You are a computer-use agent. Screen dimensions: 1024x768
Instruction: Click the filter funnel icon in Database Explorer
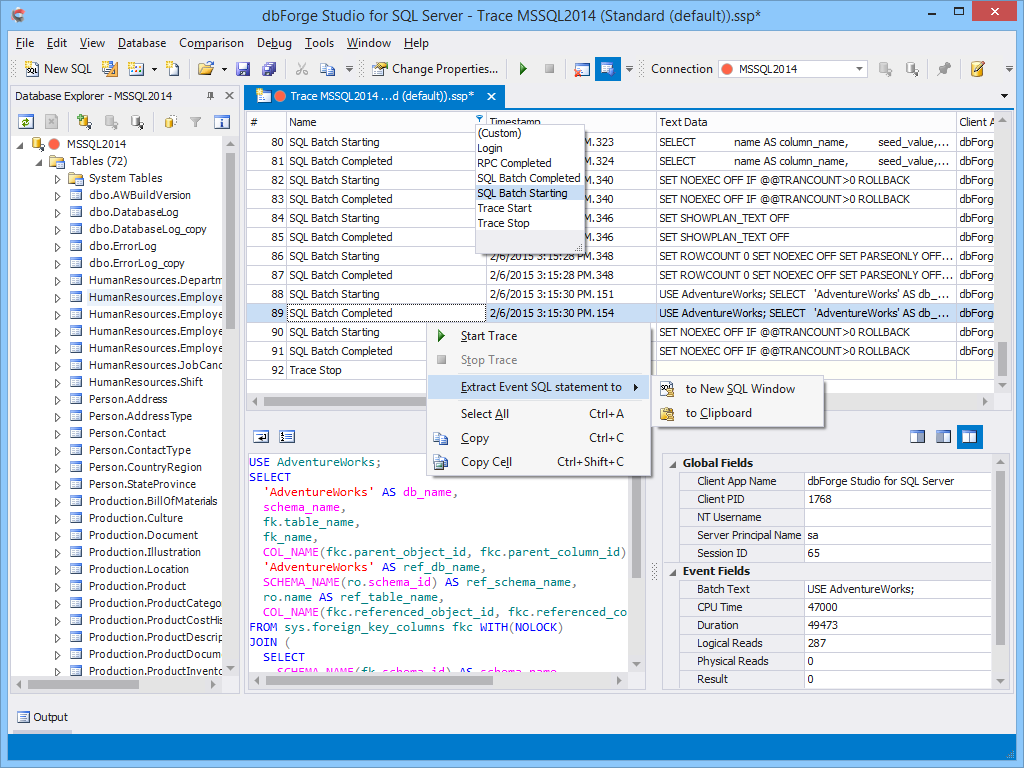click(x=196, y=122)
